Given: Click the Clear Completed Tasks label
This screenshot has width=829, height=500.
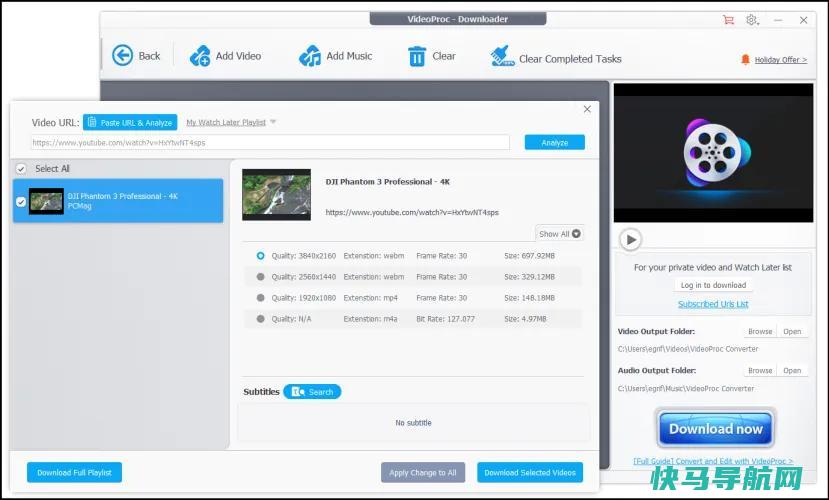Looking at the screenshot, I should point(570,59).
